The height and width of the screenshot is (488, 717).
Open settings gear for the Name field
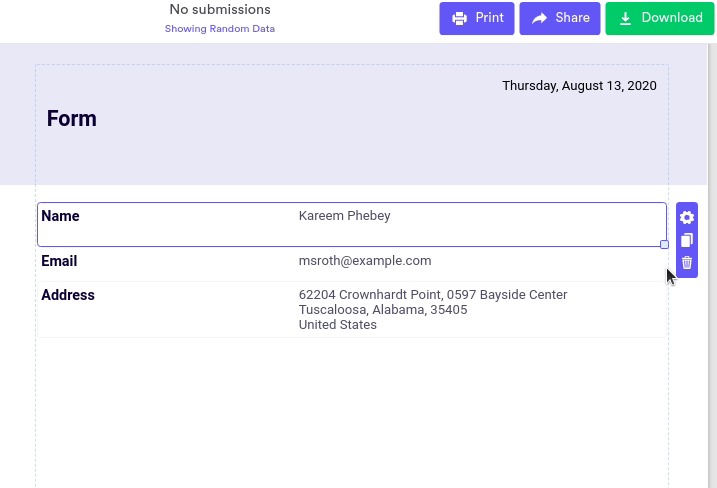point(687,218)
